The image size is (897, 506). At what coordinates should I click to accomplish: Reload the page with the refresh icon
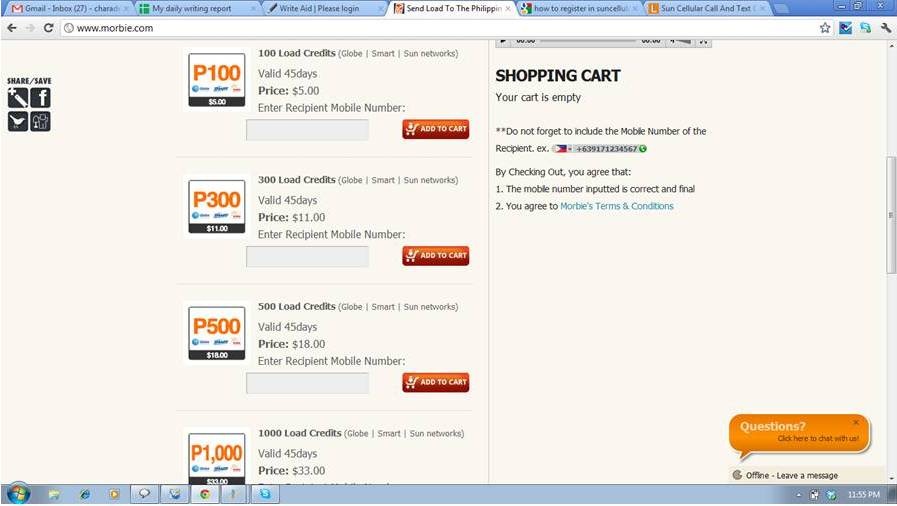(49, 28)
